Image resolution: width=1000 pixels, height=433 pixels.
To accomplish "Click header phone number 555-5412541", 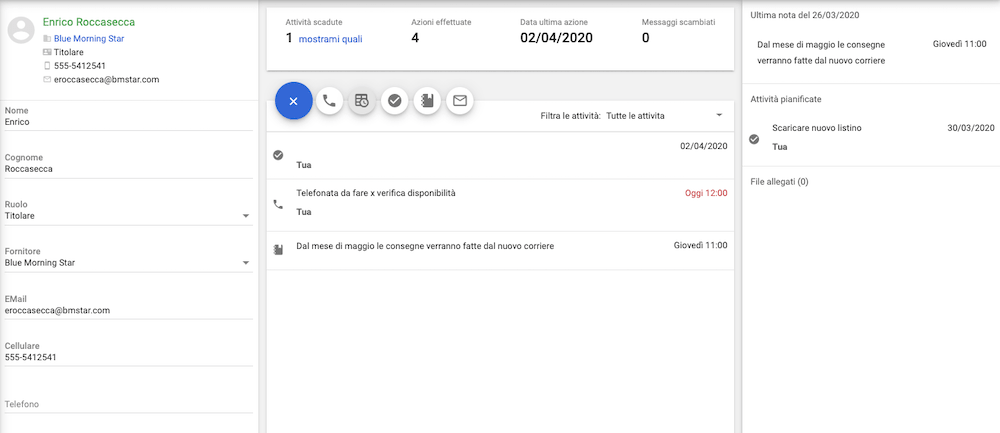I will point(80,66).
